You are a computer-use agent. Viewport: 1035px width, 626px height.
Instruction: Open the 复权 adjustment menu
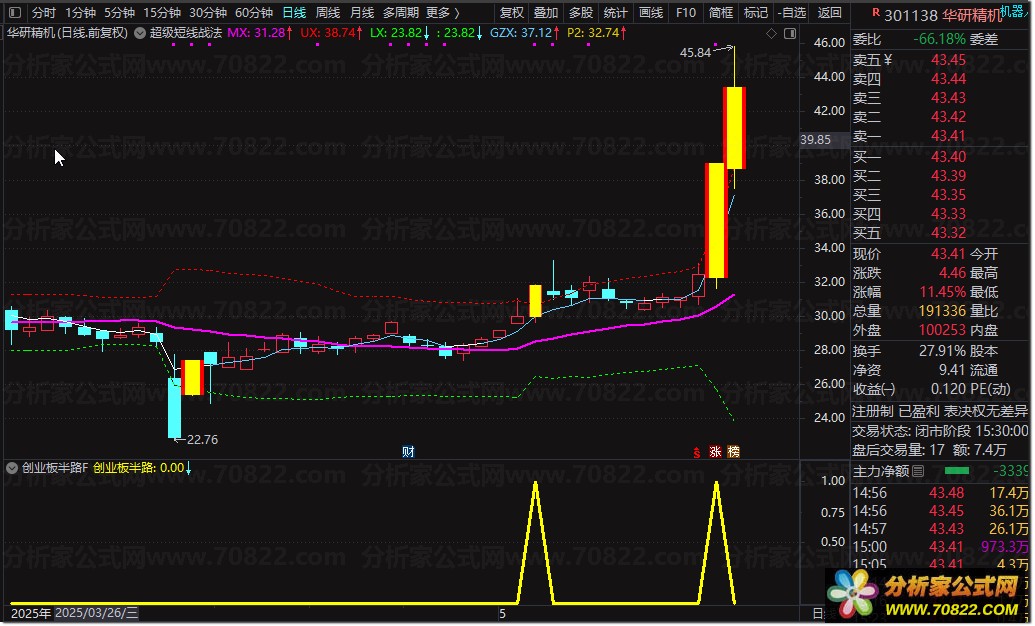click(512, 13)
